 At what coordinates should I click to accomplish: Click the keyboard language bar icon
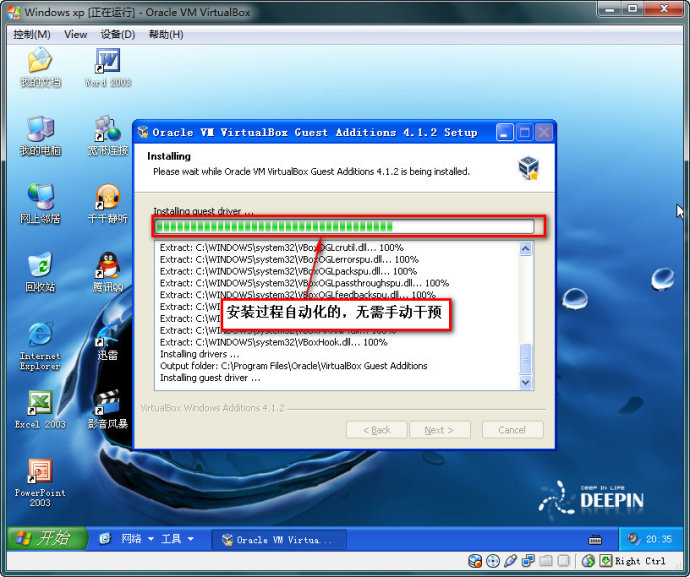(x=595, y=539)
